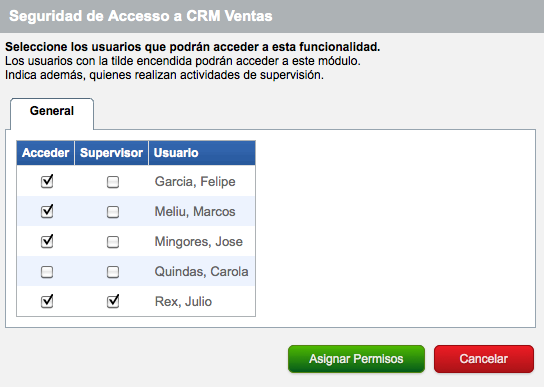
Task: Click the Usuario column header
Action: pos(202,153)
